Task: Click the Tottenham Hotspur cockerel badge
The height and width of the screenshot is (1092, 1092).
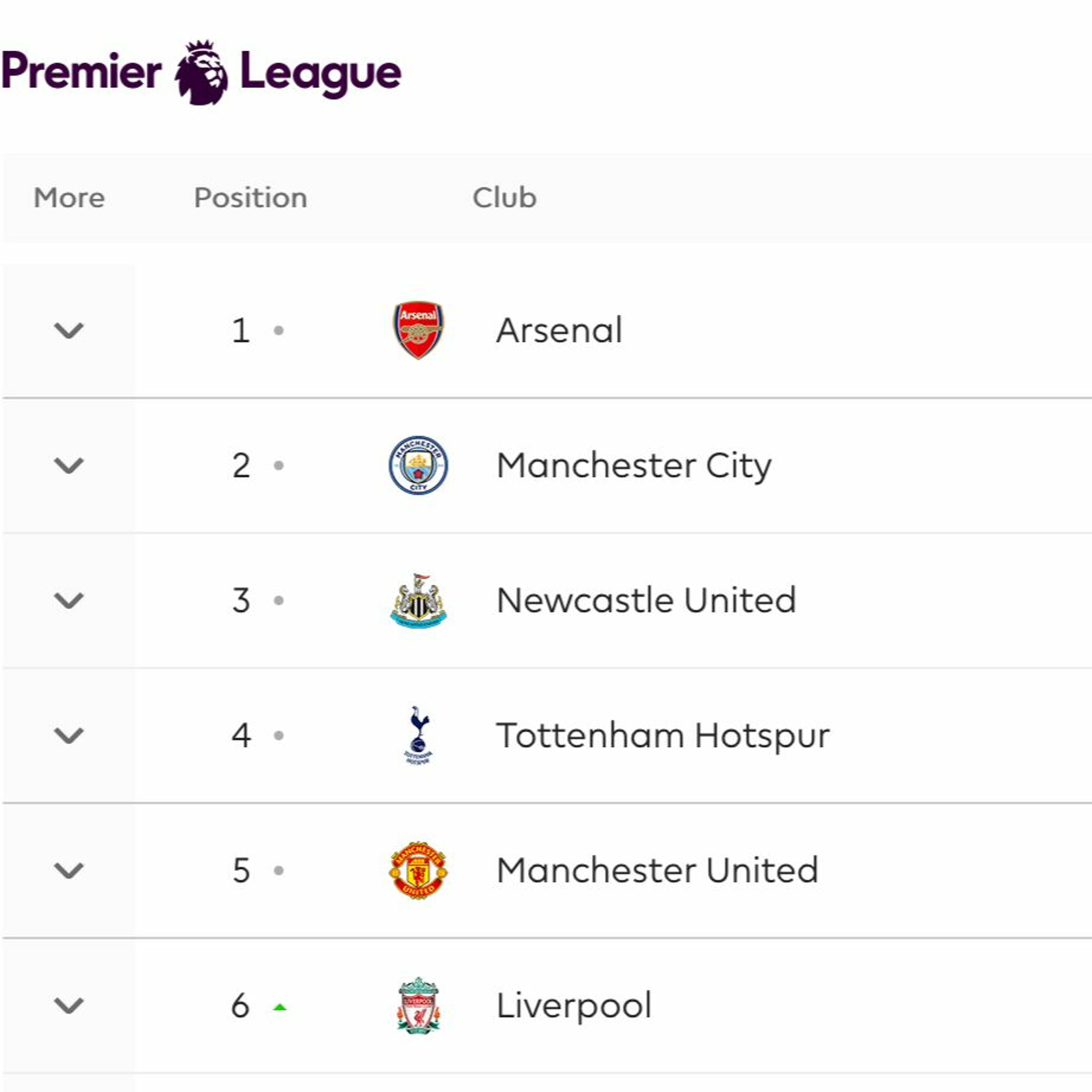Action: [x=418, y=735]
